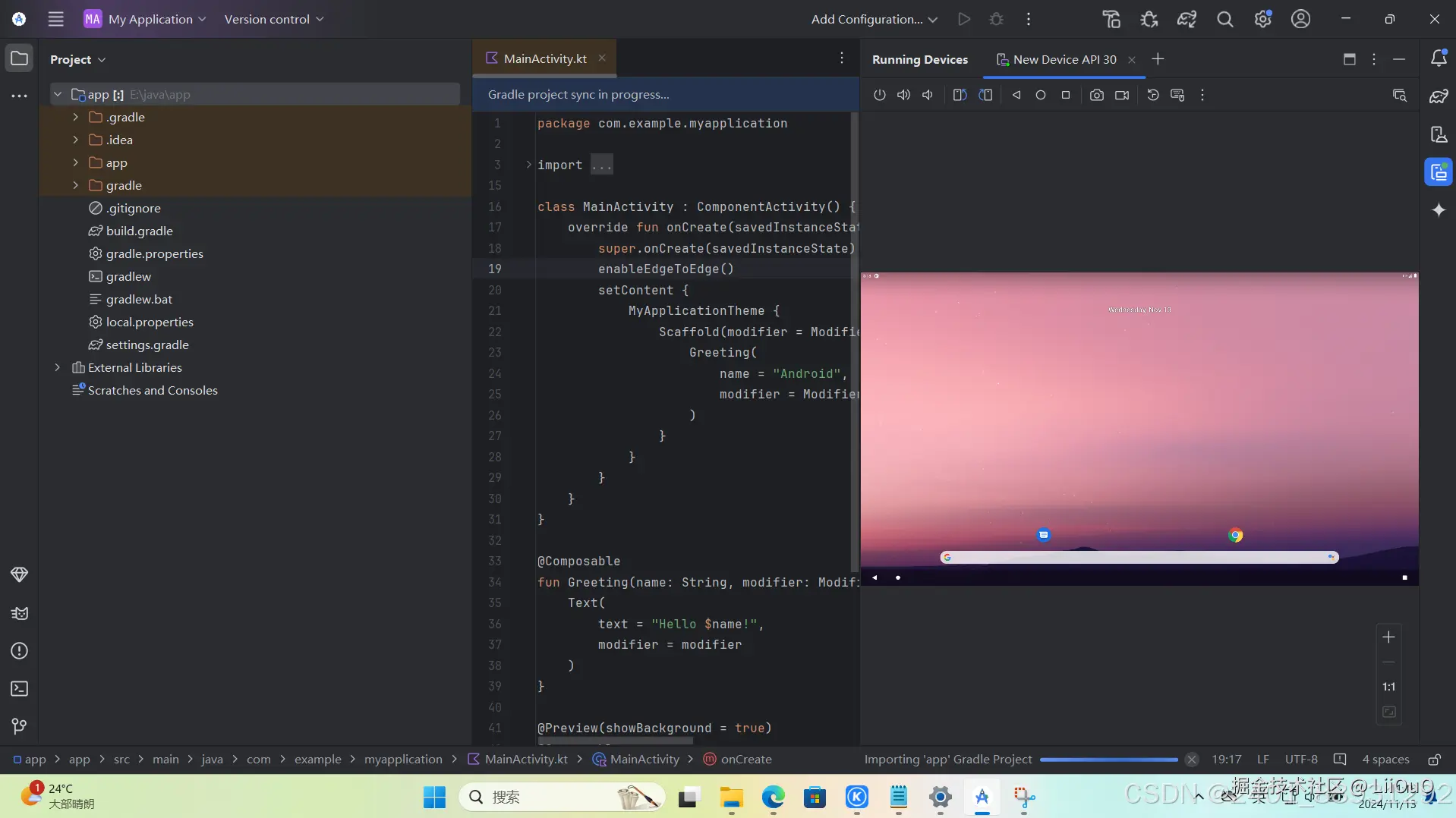Toggle hardware input for the emulator
This screenshot has height=818, width=1456.
pyautogui.click(x=1177, y=95)
